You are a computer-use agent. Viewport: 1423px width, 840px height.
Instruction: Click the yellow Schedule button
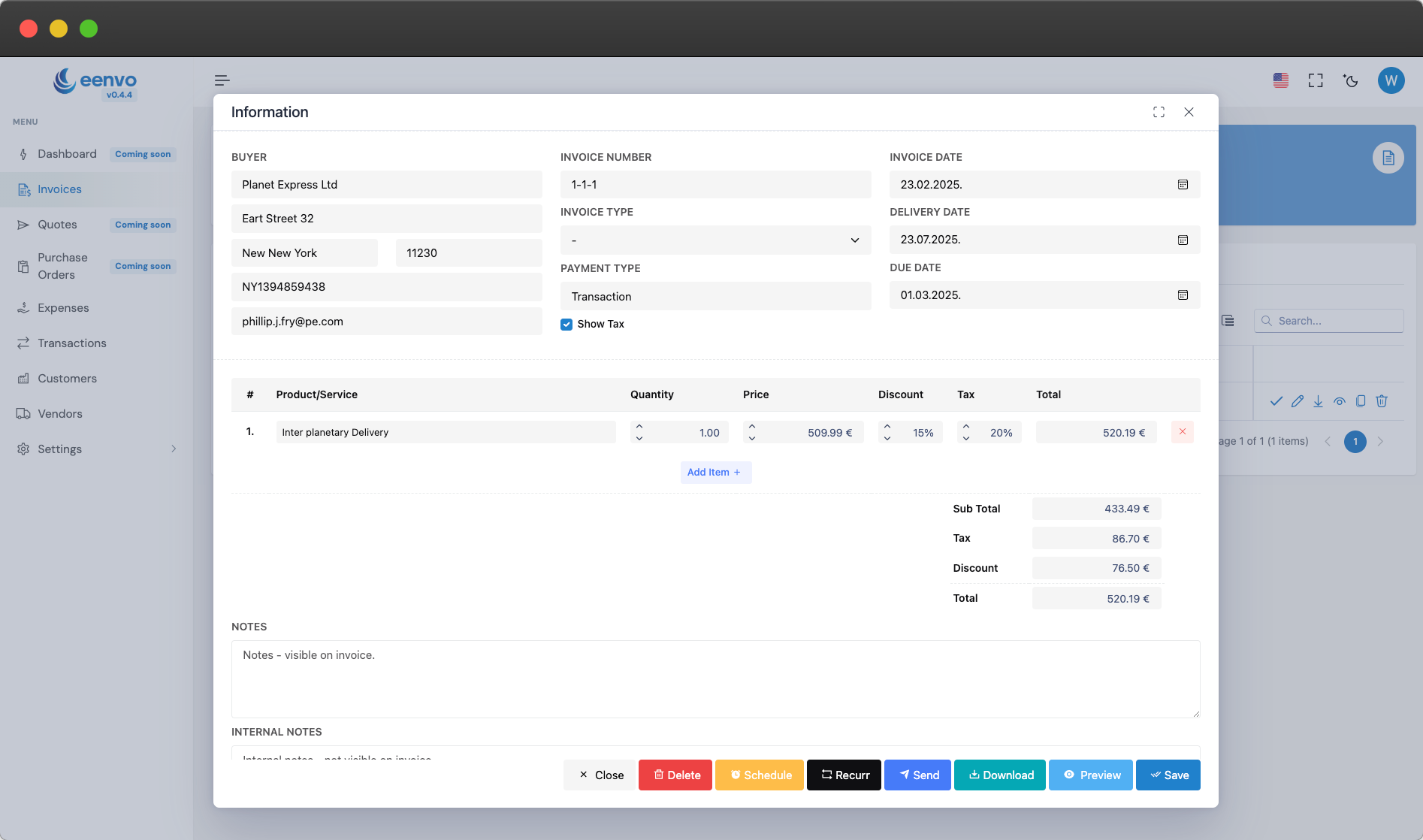[760, 775]
